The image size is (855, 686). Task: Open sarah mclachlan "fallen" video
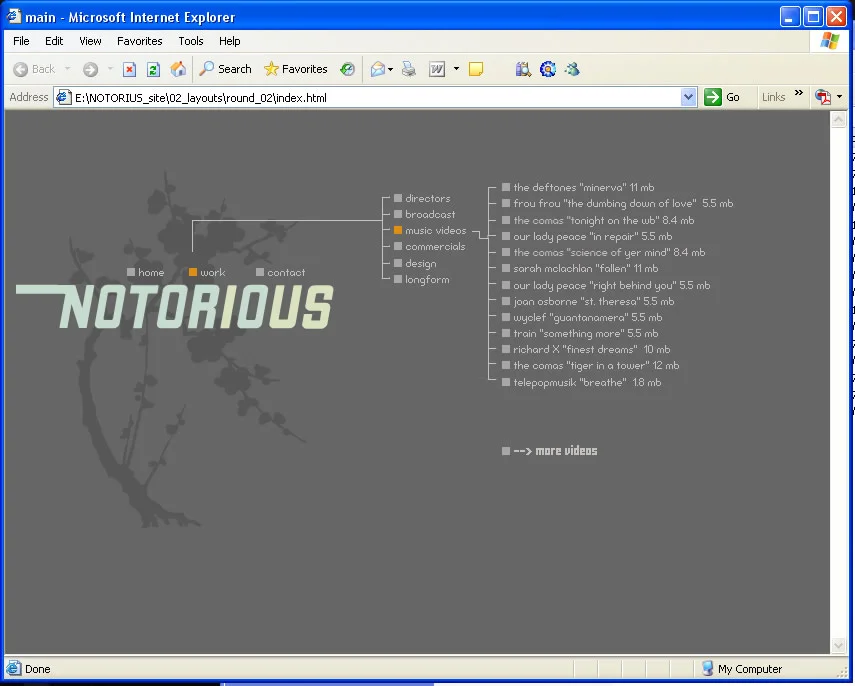tap(580, 268)
